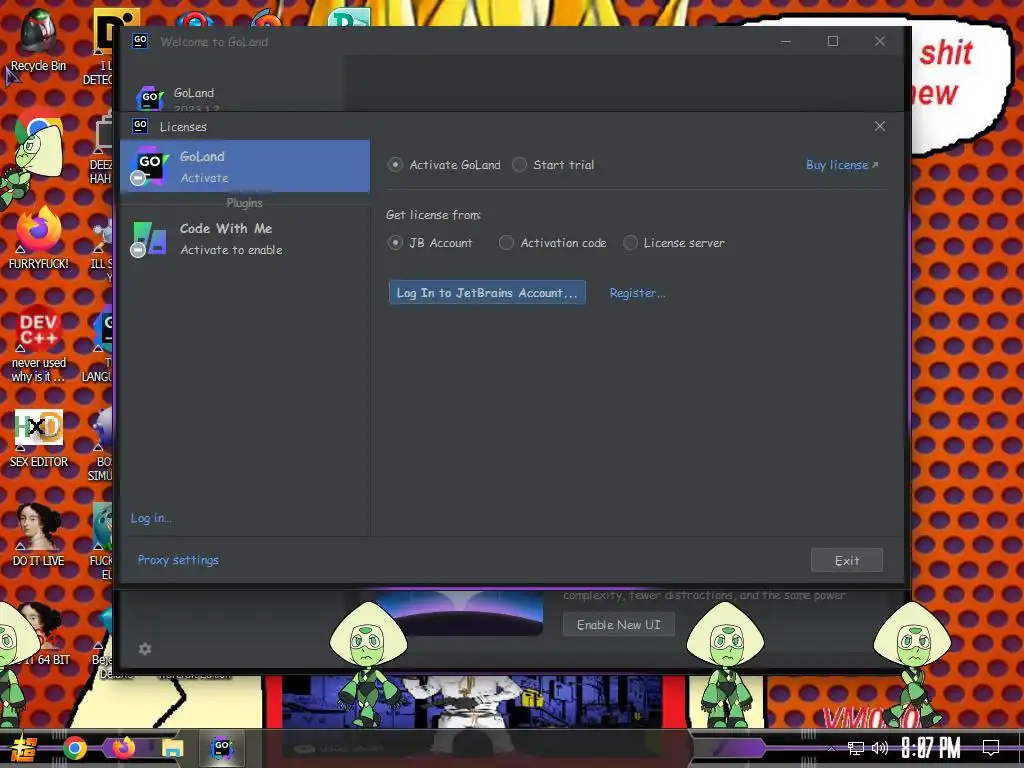Open notification center icon

click(991, 748)
